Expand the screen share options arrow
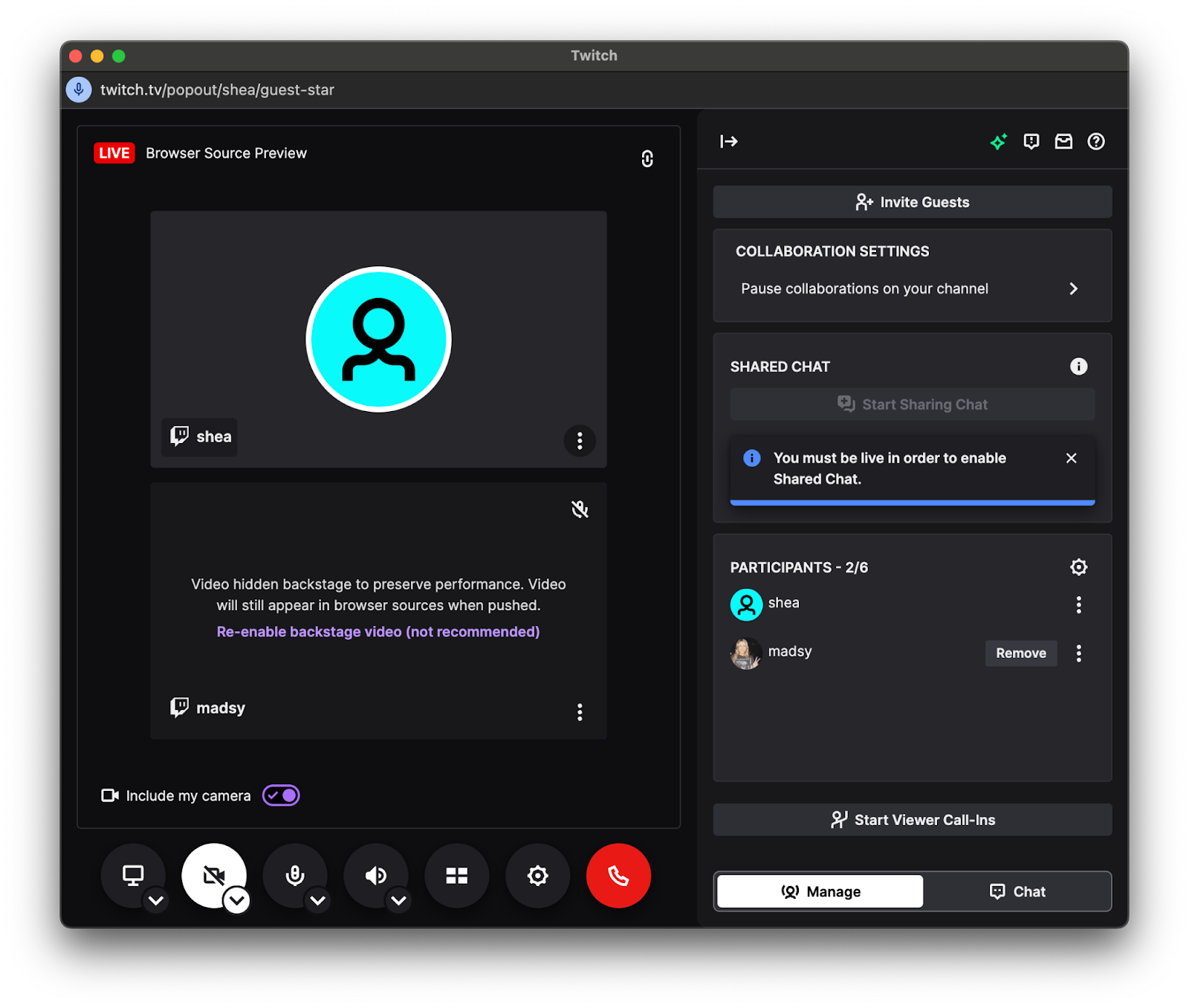This screenshot has width=1189, height=1008. coord(156,900)
